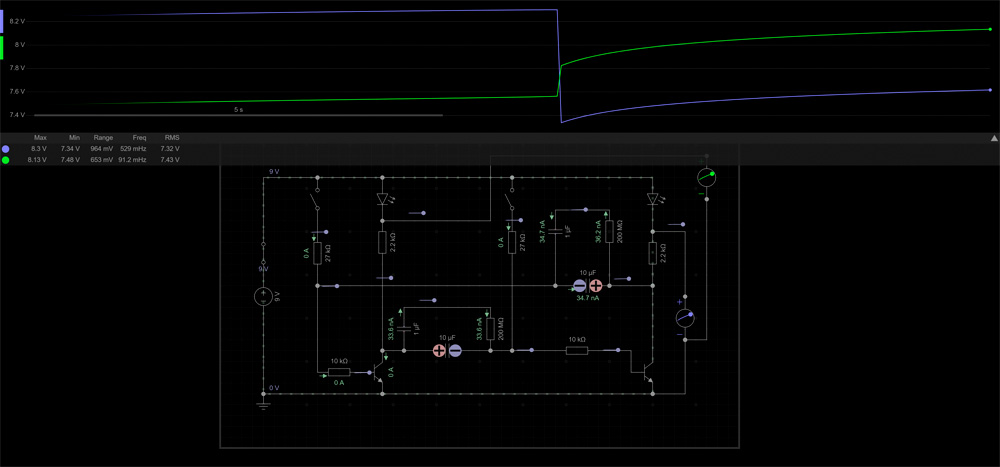
Task: Click the RMS column header
Action: coord(171,137)
